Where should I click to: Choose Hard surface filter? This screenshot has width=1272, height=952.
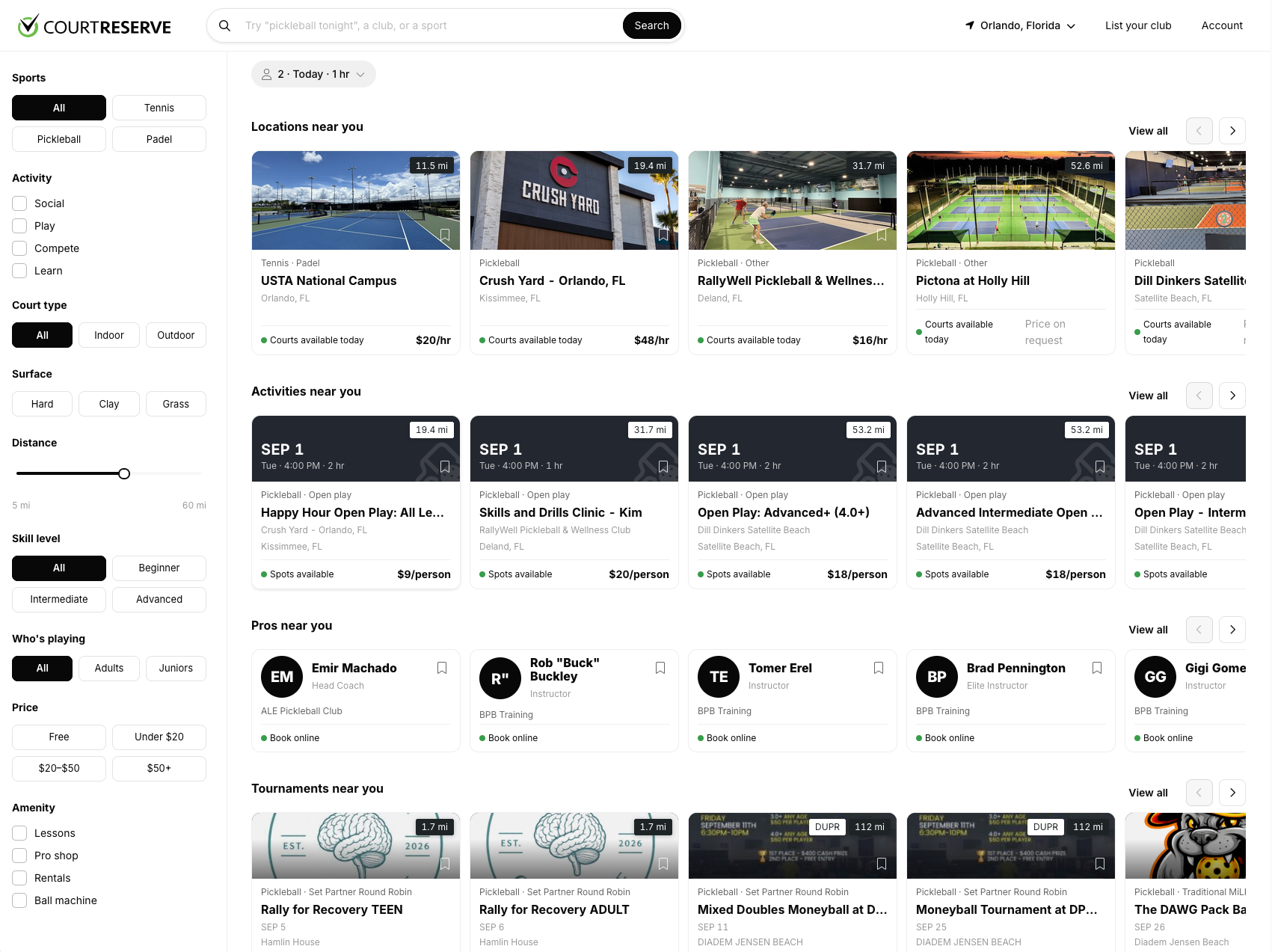click(x=42, y=404)
